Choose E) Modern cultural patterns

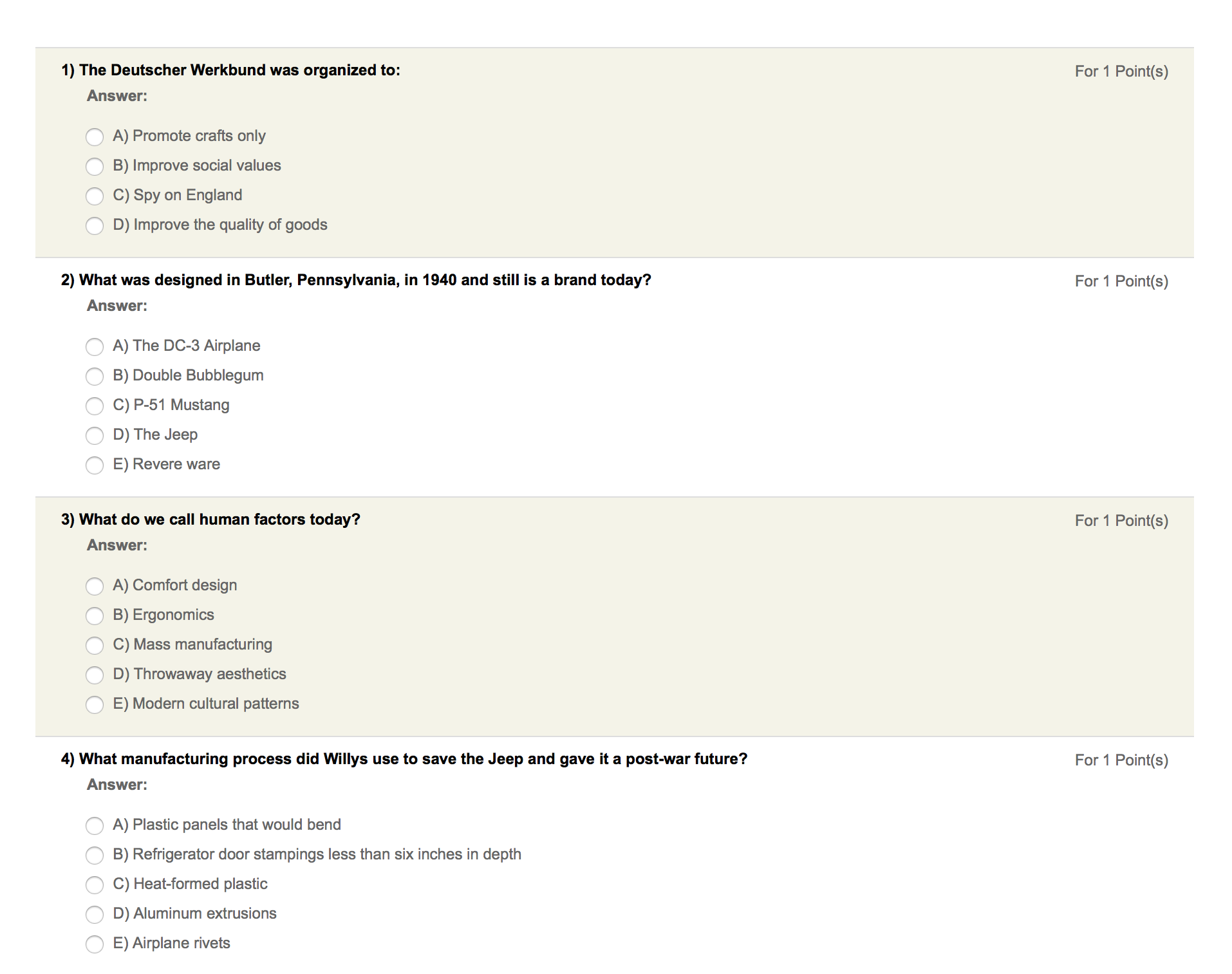click(x=95, y=704)
